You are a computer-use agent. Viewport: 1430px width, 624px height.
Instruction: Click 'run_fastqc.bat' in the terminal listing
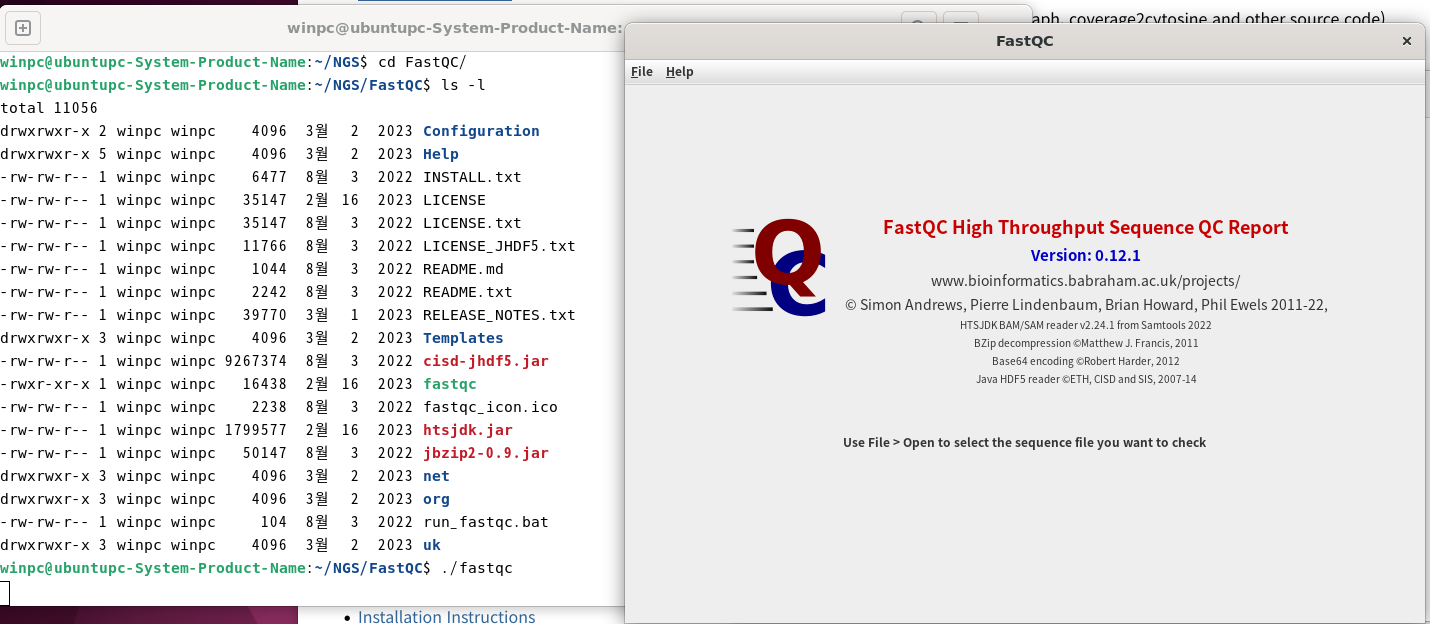tap(486, 522)
